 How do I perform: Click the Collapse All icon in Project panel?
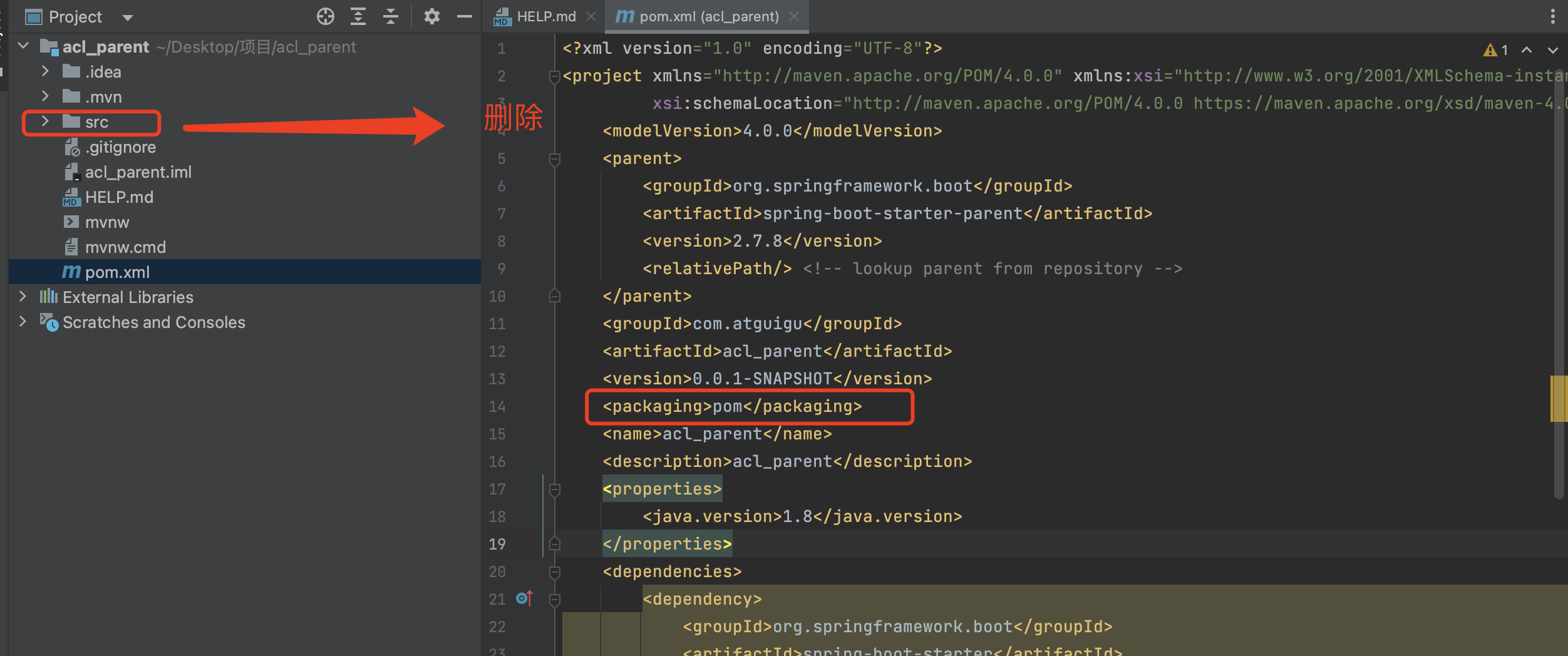tap(391, 16)
